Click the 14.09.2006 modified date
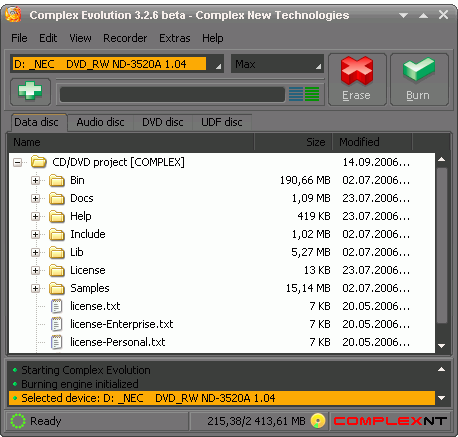The width and height of the screenshot is (458, 437). point(376,162)
